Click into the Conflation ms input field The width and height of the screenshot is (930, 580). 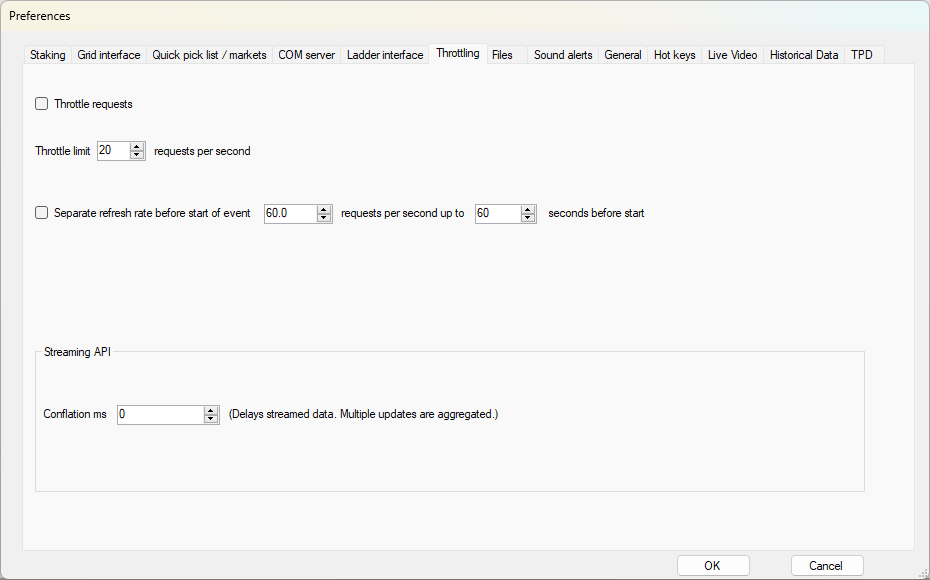pyautogui.click(x=161, y=415)
